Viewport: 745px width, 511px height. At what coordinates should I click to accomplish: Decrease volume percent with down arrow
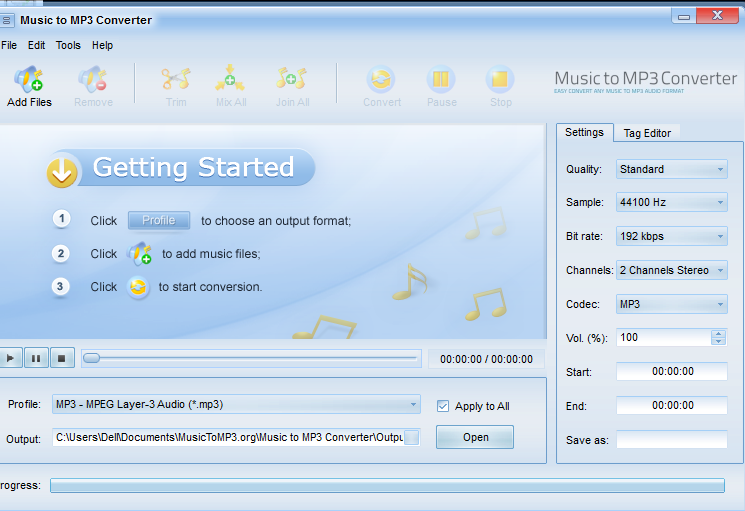coord(718,341)
